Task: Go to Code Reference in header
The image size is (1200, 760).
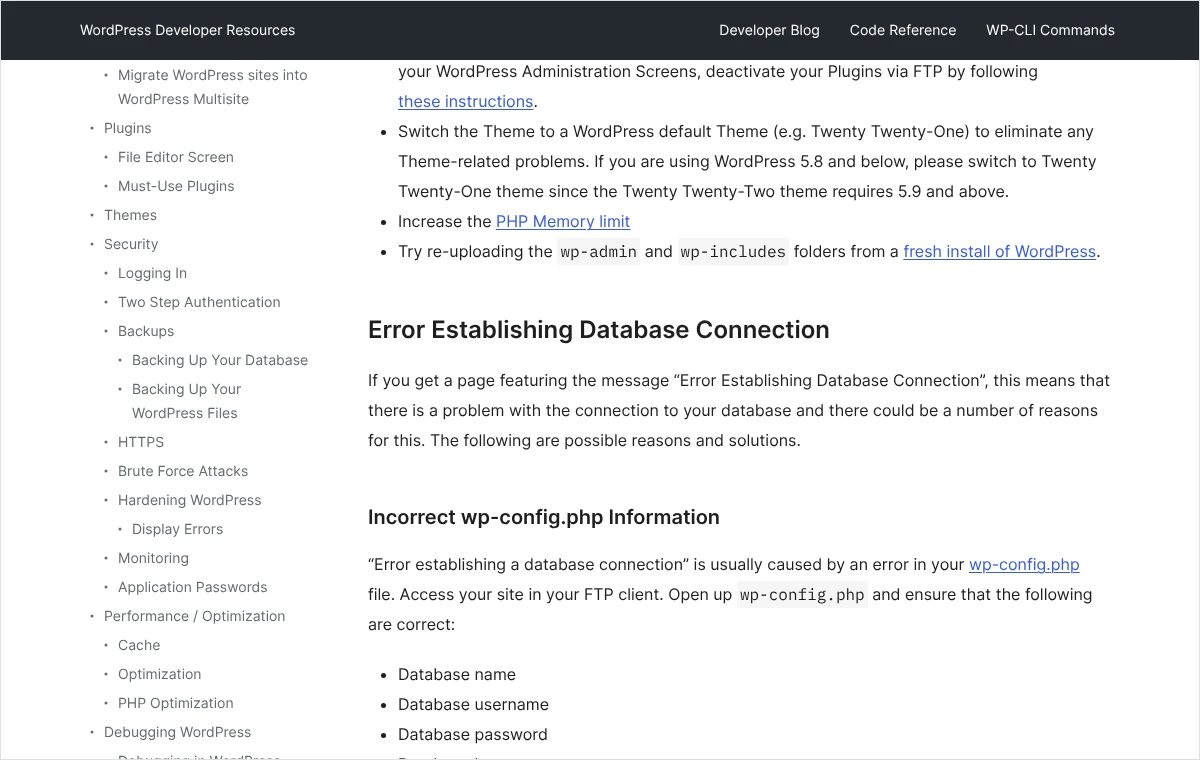Action: click(x=903, y=30)
